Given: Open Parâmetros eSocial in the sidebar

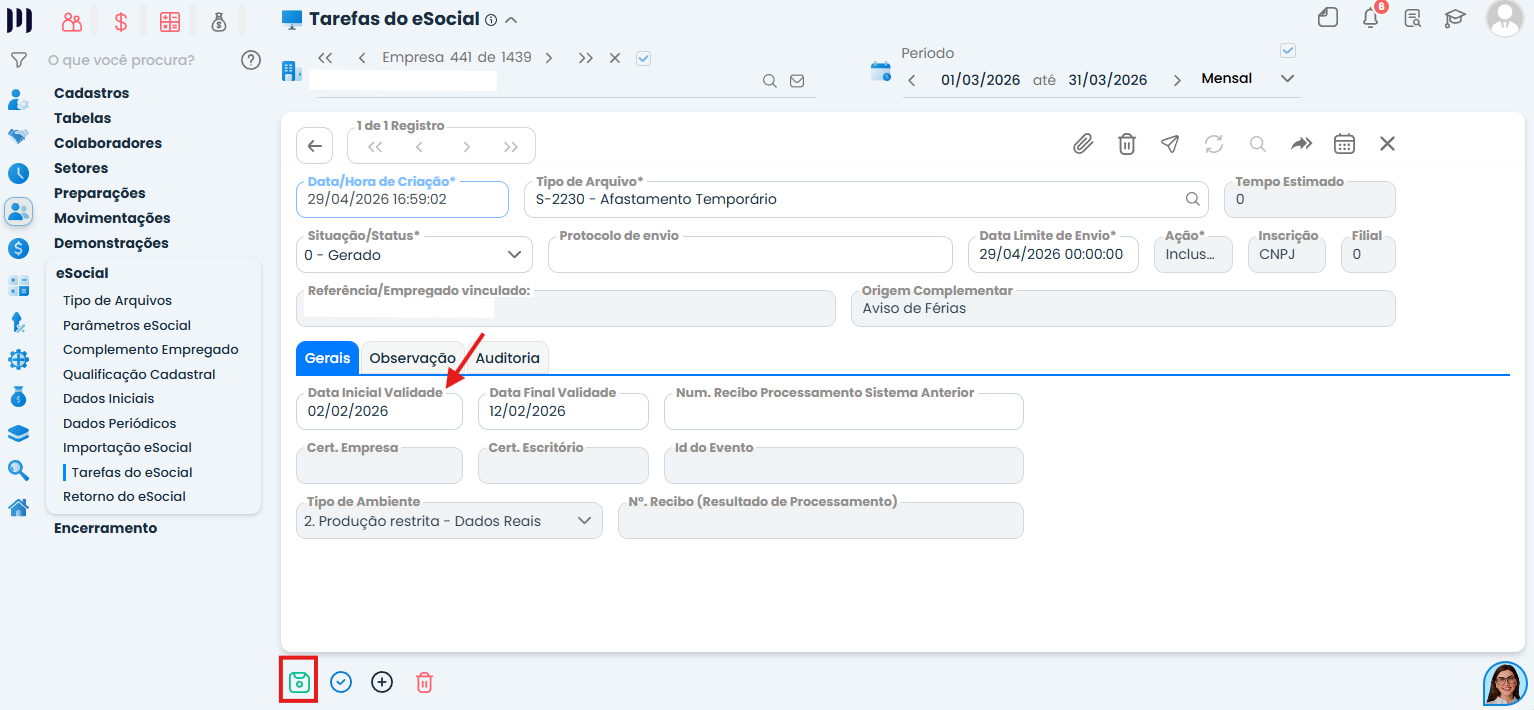Looking at the screenshot, I should click(127, 325).
